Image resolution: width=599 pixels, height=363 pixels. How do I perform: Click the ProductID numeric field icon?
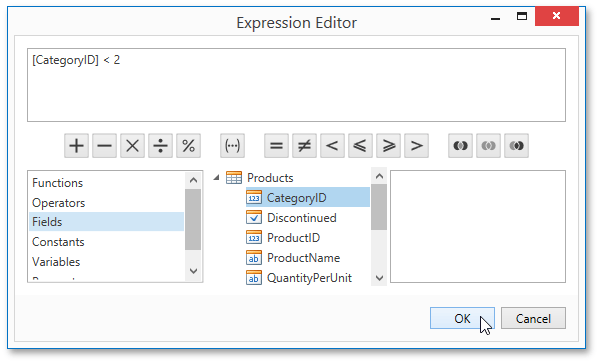pyautogui.click(x=254, y=238)
